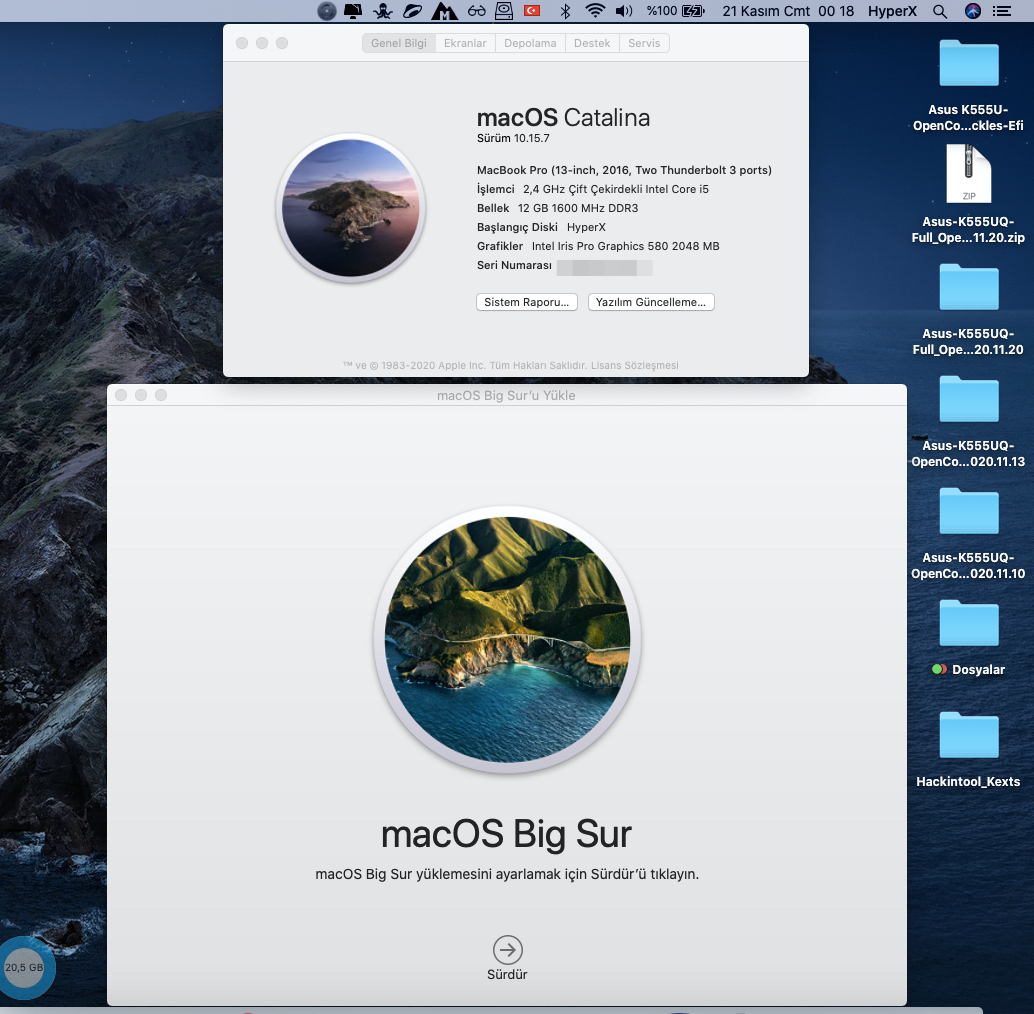Image resolution: width=1034 pixels, height=1014 pixels.
Task: Click the Siri icon in menu bar
Action: (973, 11)
